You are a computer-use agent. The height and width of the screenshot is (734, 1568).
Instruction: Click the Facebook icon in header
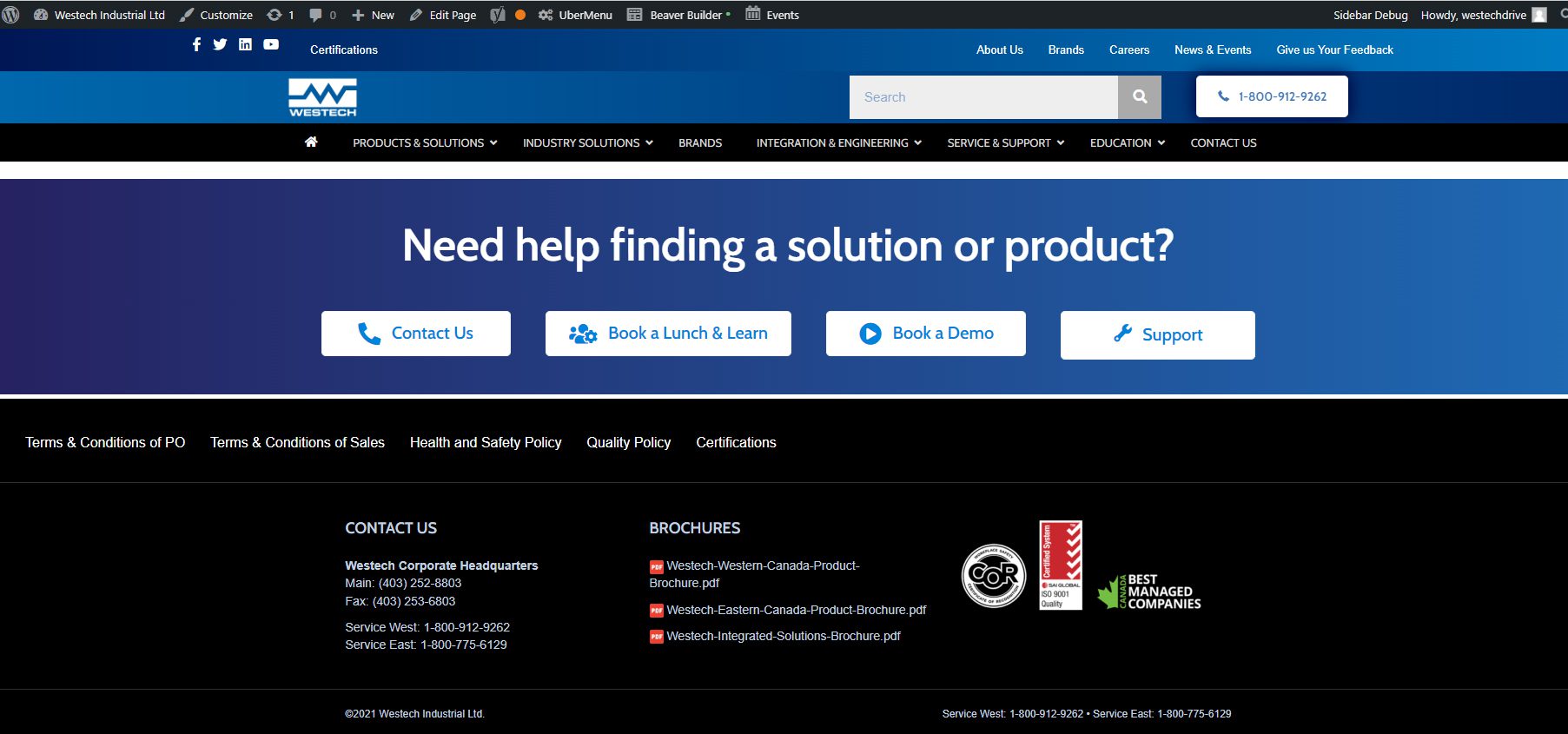coord(196,44)
